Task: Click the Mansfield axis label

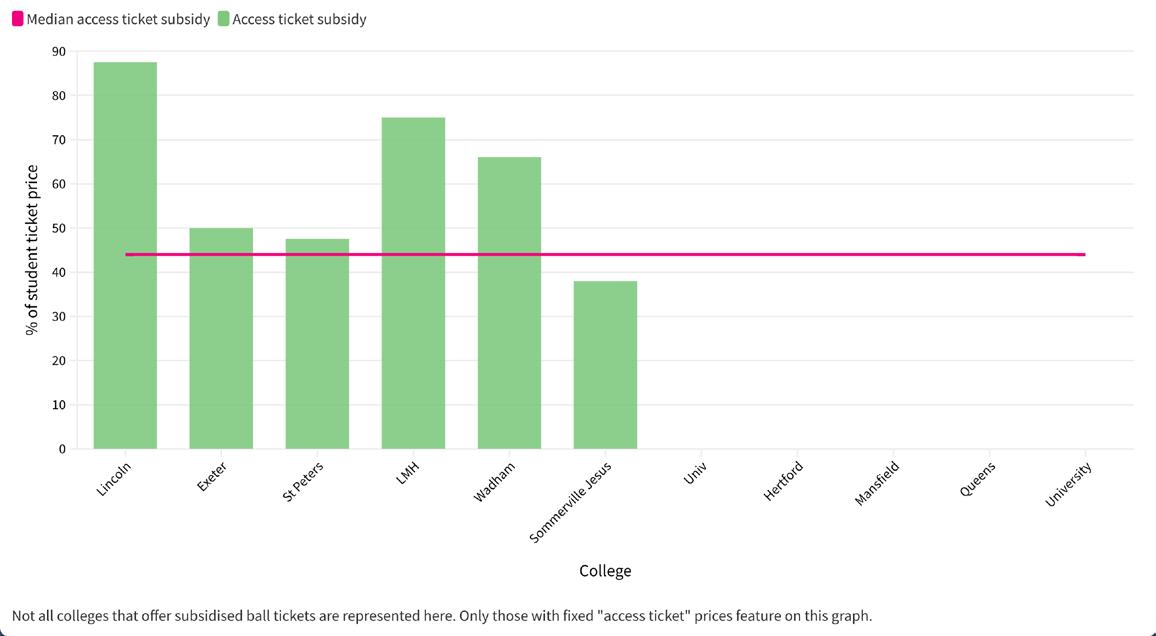Action: (877, 483)
